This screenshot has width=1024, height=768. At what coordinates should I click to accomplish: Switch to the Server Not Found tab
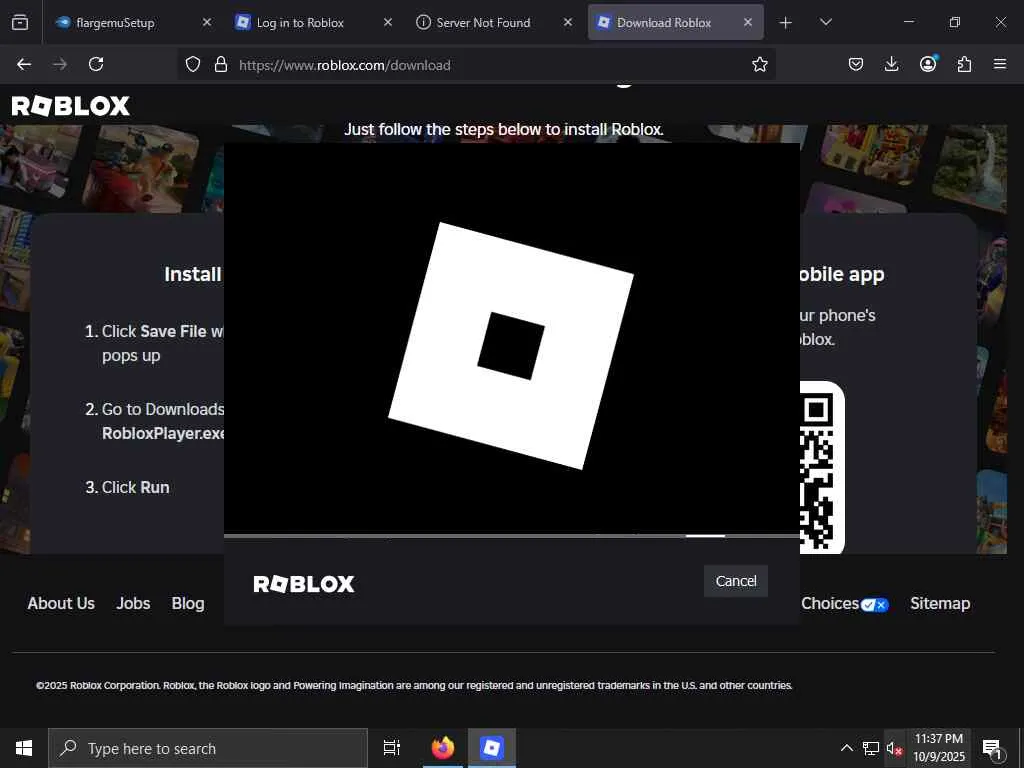pyautogui.click(x=494, y=22)
